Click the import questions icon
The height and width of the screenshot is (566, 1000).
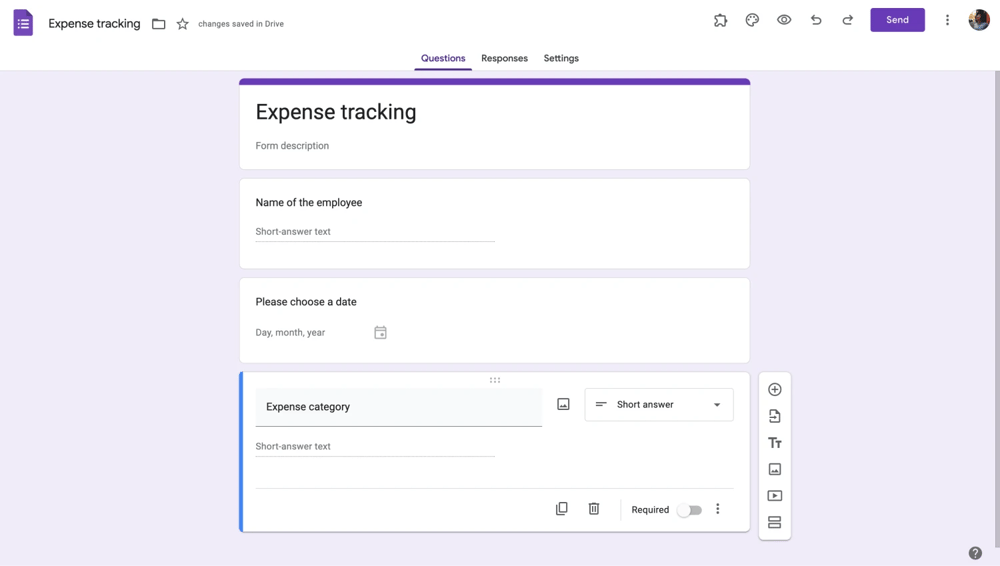[774, 416]
